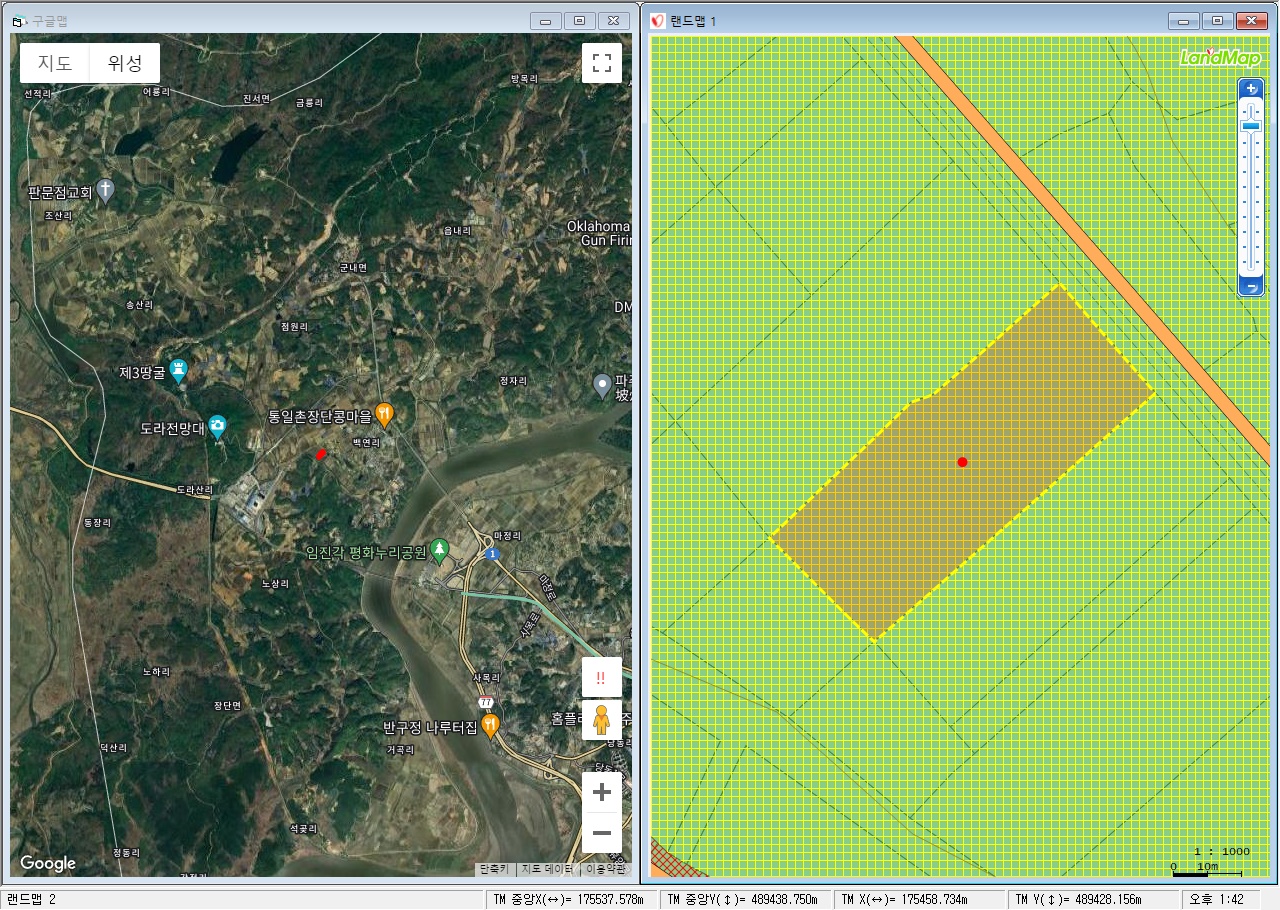Click the Google logo on the map
Viewport: 1280px width, 910px height.
coord(48,863)
